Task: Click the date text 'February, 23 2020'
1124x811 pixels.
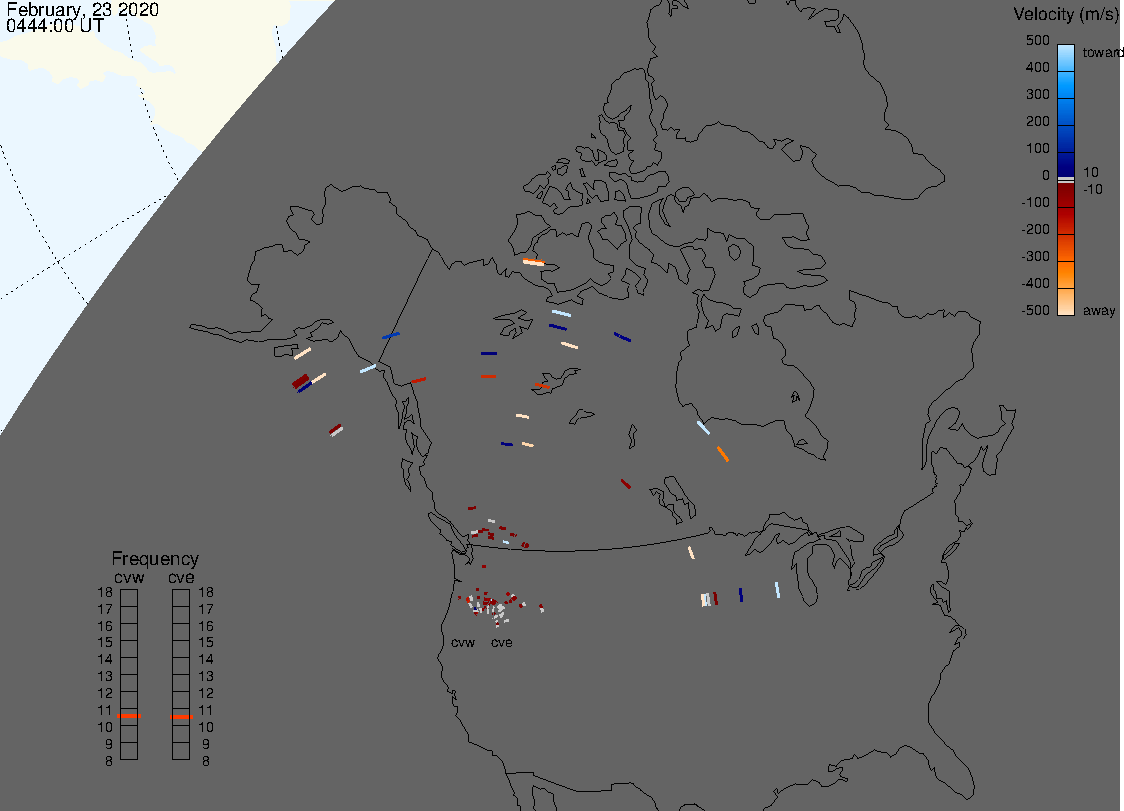Action: 82,9
